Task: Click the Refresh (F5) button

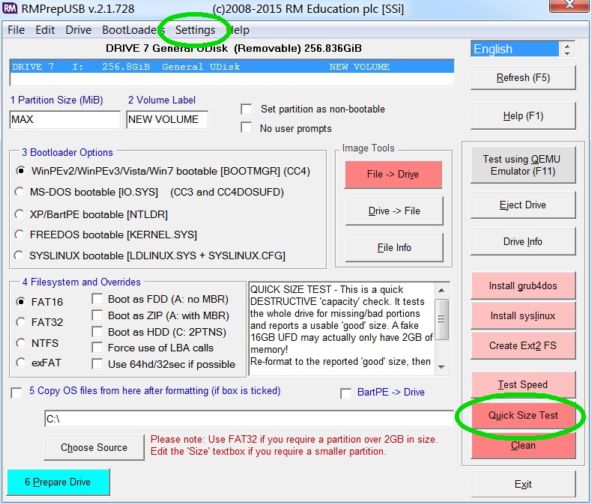Action: [523, 78]
